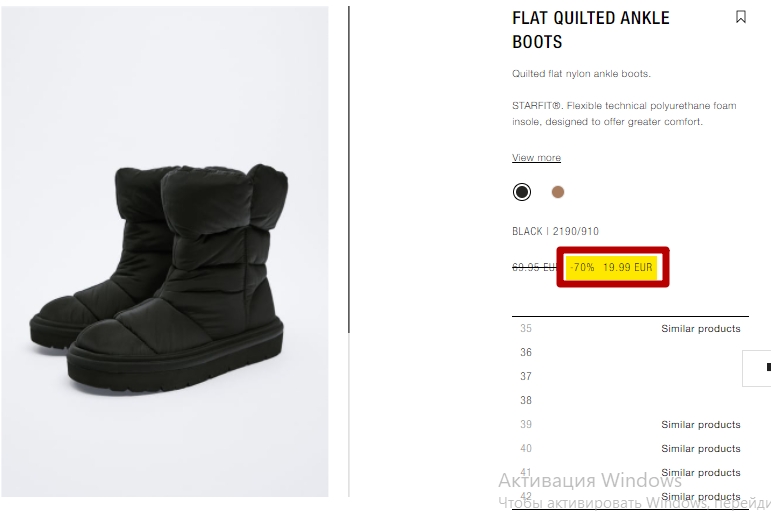The height and width of the screenshot is (515, 771).
Task: Click the Flat Quilted Ankle Boots title
Action: click(x=591, y=30)
